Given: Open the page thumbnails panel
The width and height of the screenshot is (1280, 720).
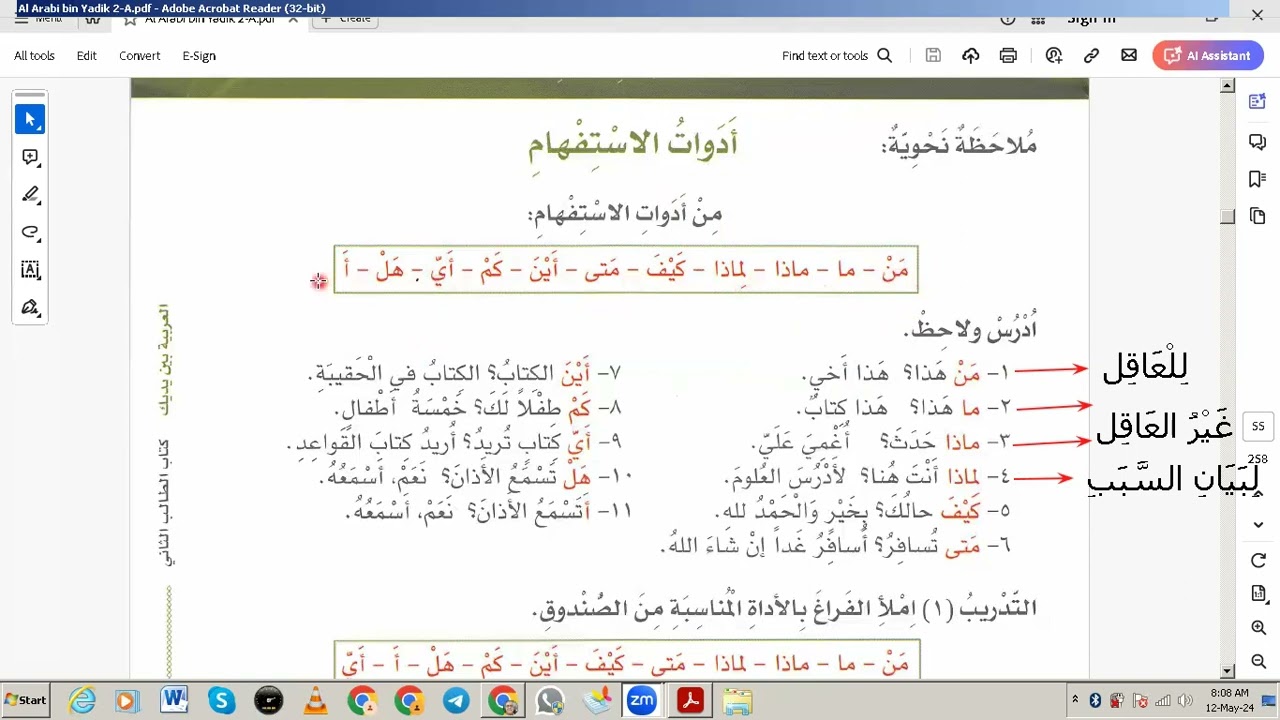Looking at the screenshot, I should (x=1258, y=216).
